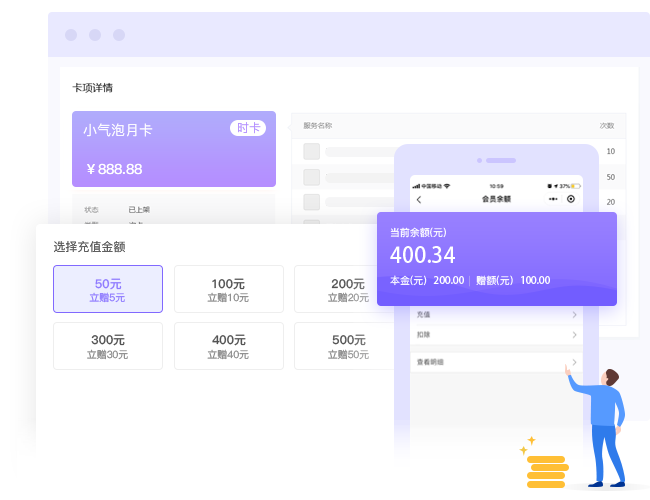The width and height of the screenshot is (650, 500).
Task: Click the third service row placeholder icon
Action: pos(311,201)
